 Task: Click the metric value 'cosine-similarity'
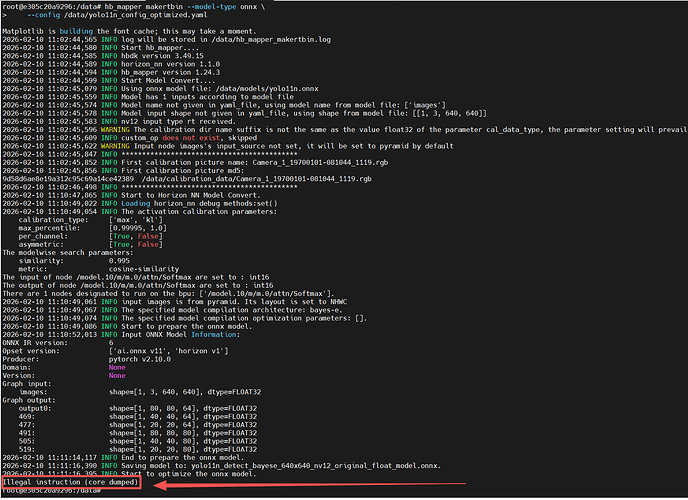(144, 269)
